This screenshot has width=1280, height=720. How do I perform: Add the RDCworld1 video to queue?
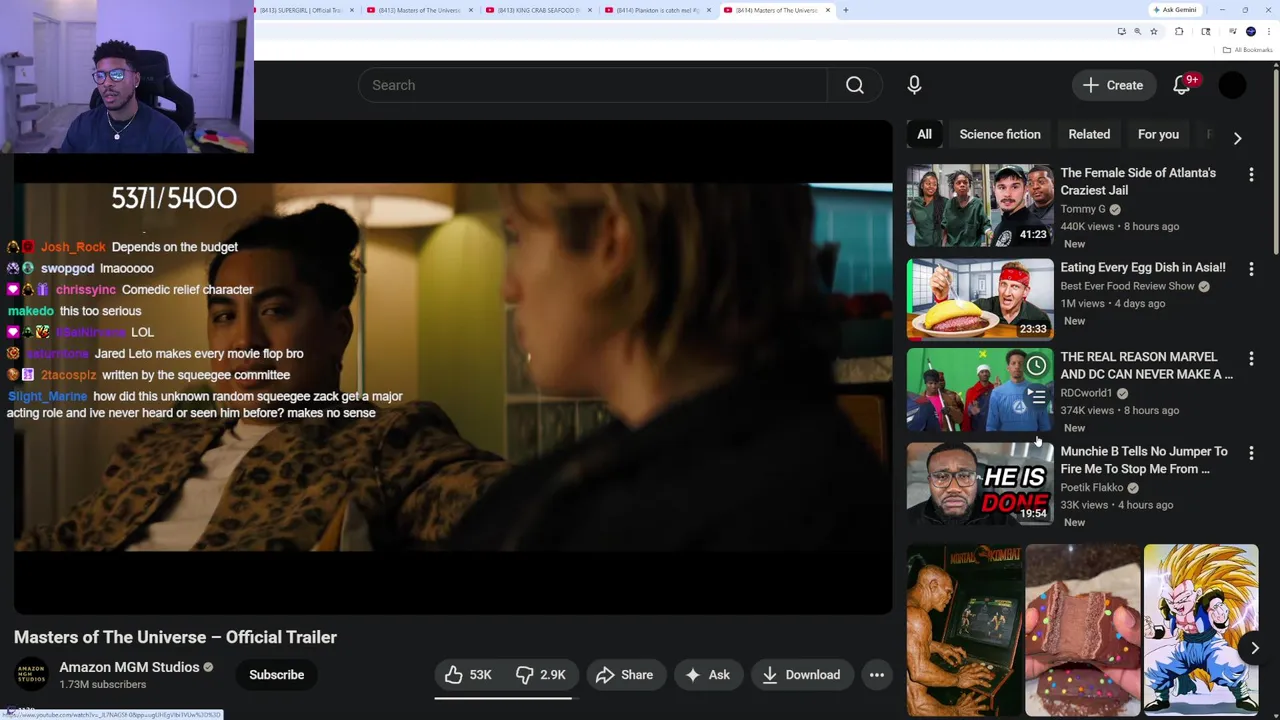pyautogui.click(x=1037, y=397)
